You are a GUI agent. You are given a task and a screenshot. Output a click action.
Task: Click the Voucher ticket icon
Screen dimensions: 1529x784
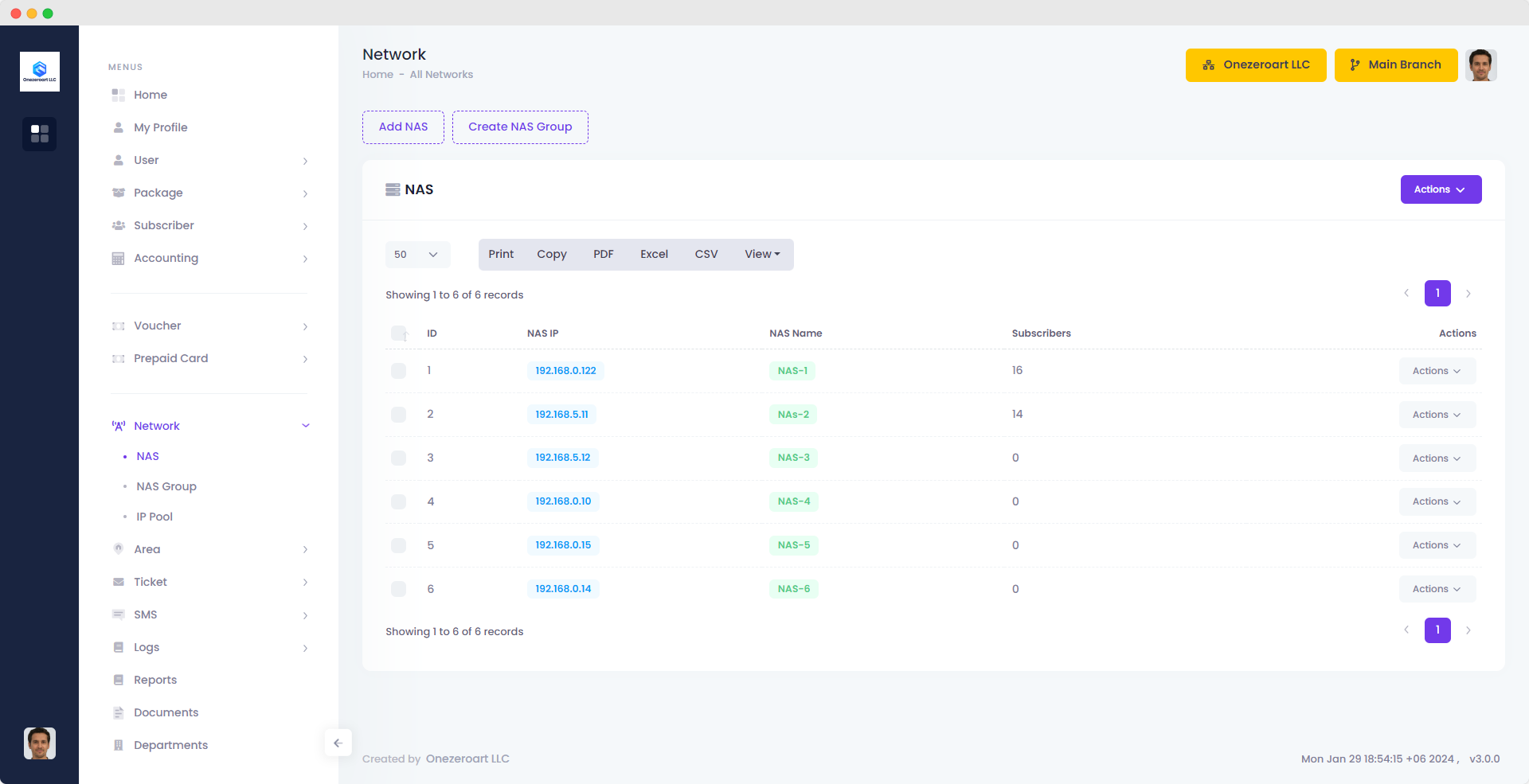(x=119, y=326)
